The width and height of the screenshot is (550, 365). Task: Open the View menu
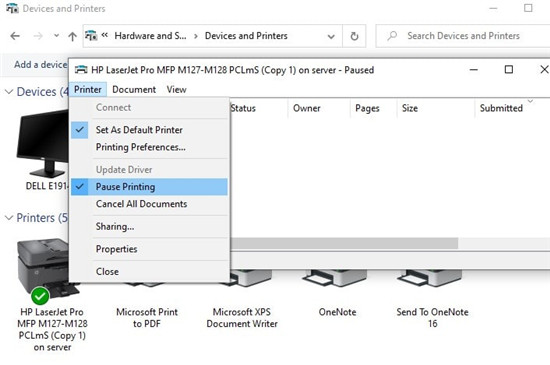click(x=176, y=90)
